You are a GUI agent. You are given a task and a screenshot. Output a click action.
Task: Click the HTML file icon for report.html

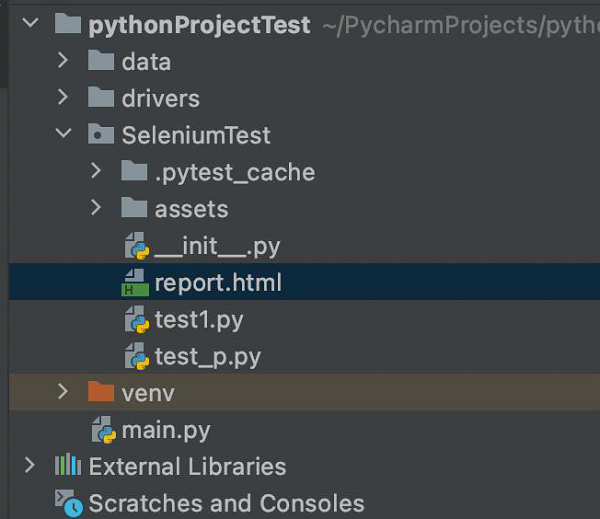point(135,284)
